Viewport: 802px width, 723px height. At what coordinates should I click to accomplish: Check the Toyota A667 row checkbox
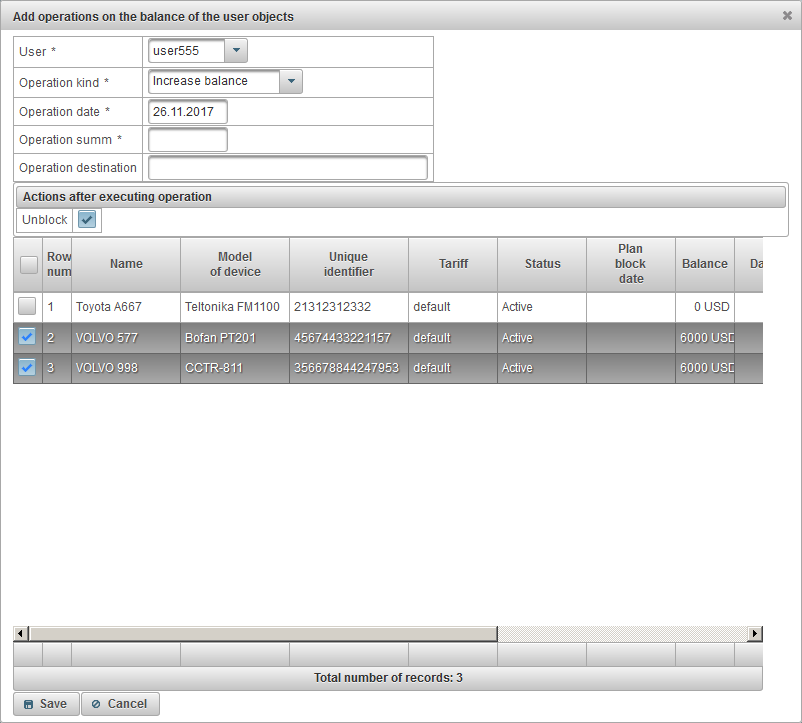(x=27, y=307)
